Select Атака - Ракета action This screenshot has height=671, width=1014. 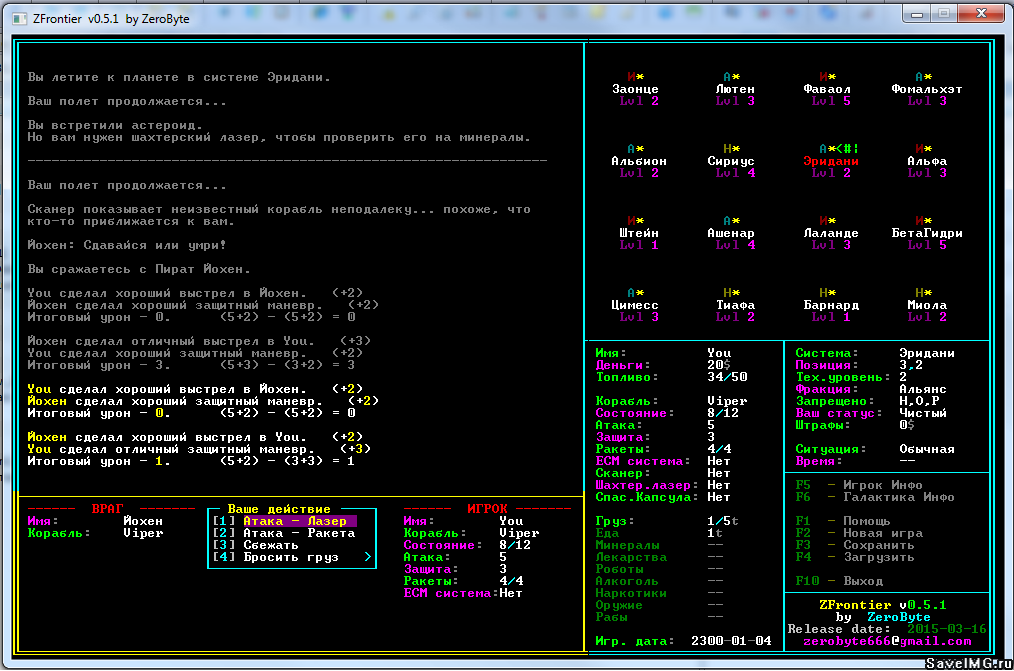298,533
